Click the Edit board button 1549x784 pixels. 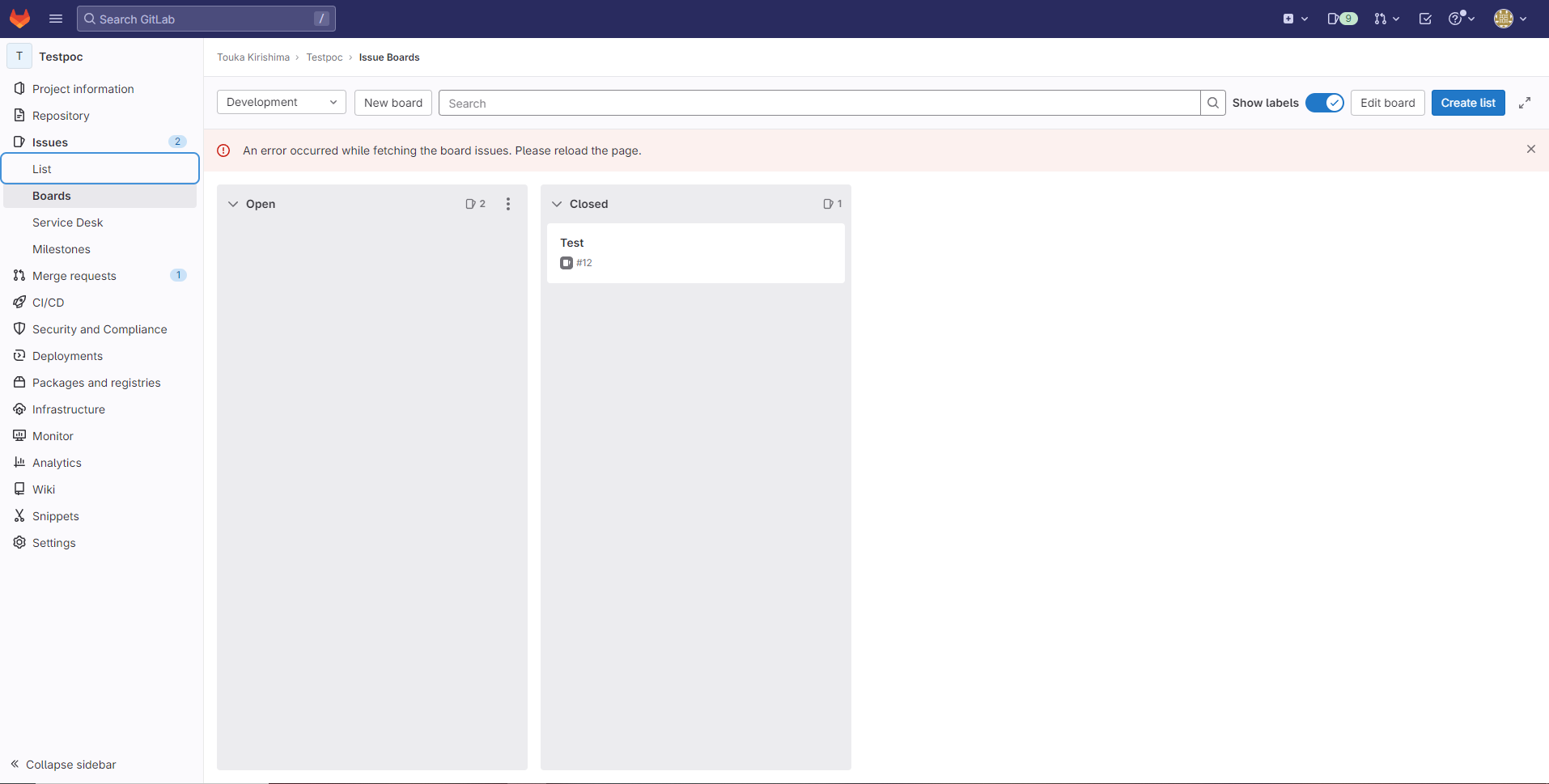click(x=1387, y=103)
